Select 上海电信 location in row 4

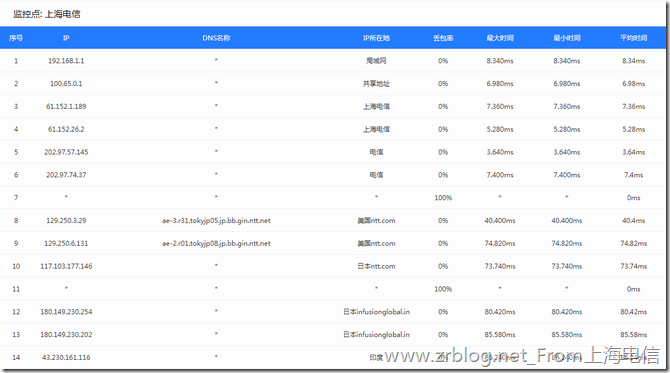376,129
